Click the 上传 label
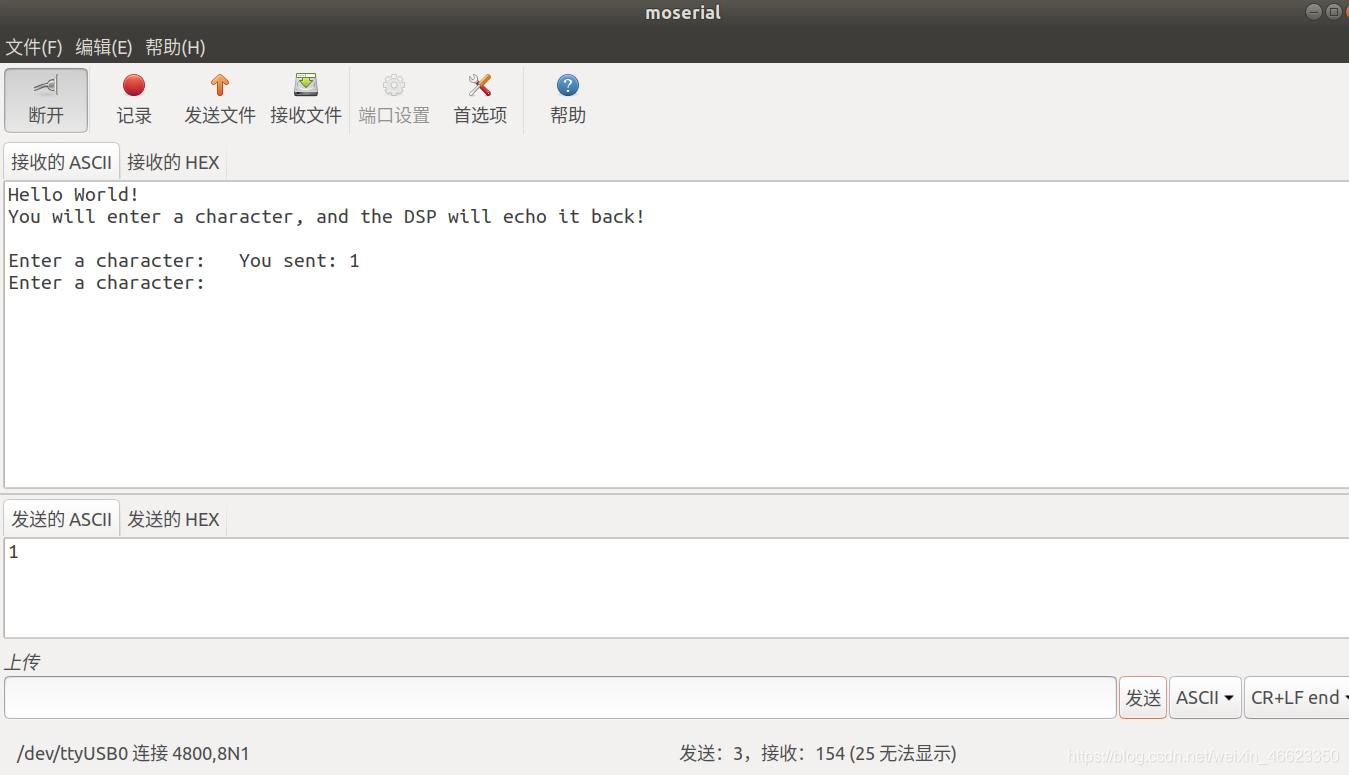This screenshot has width=1349, height=775. click(23, 662)
